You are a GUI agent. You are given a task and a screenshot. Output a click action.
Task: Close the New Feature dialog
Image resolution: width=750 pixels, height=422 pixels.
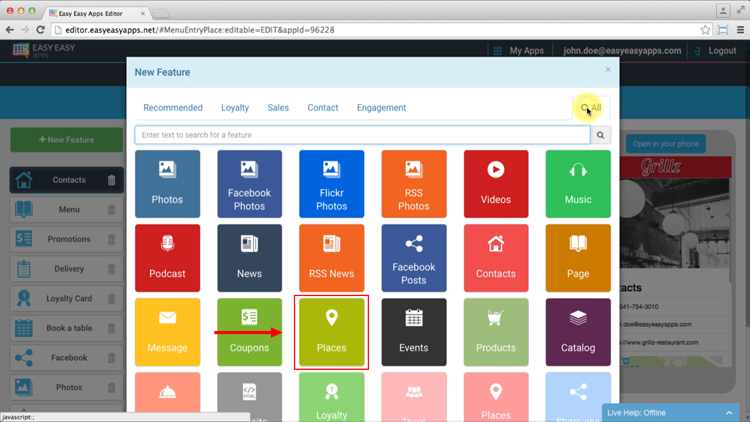608,70
